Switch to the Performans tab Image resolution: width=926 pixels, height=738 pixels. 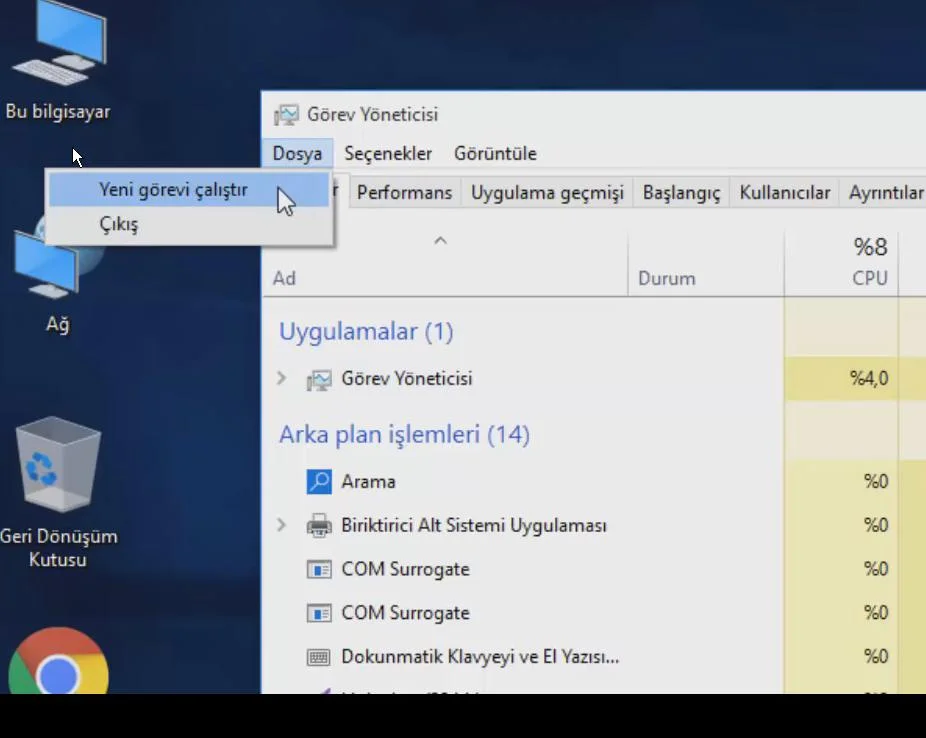click(404, 193)
